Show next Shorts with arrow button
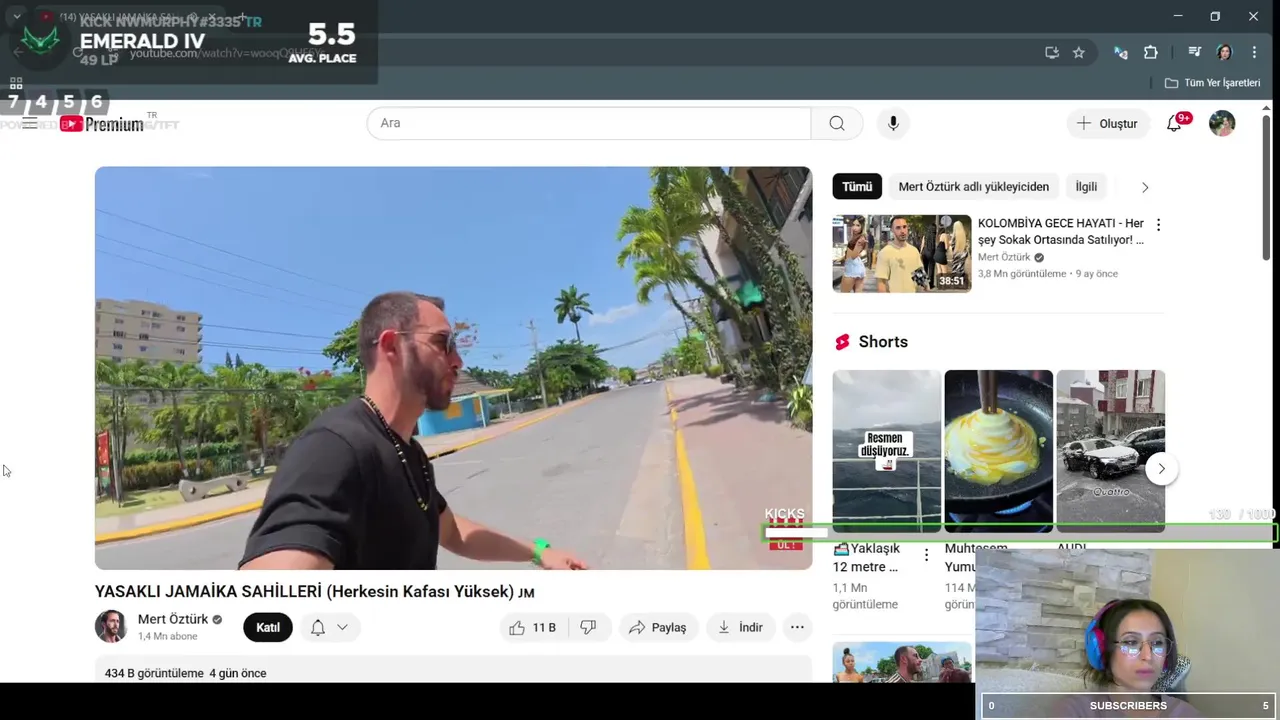The image size is (1280, 720). (1161, 468)
